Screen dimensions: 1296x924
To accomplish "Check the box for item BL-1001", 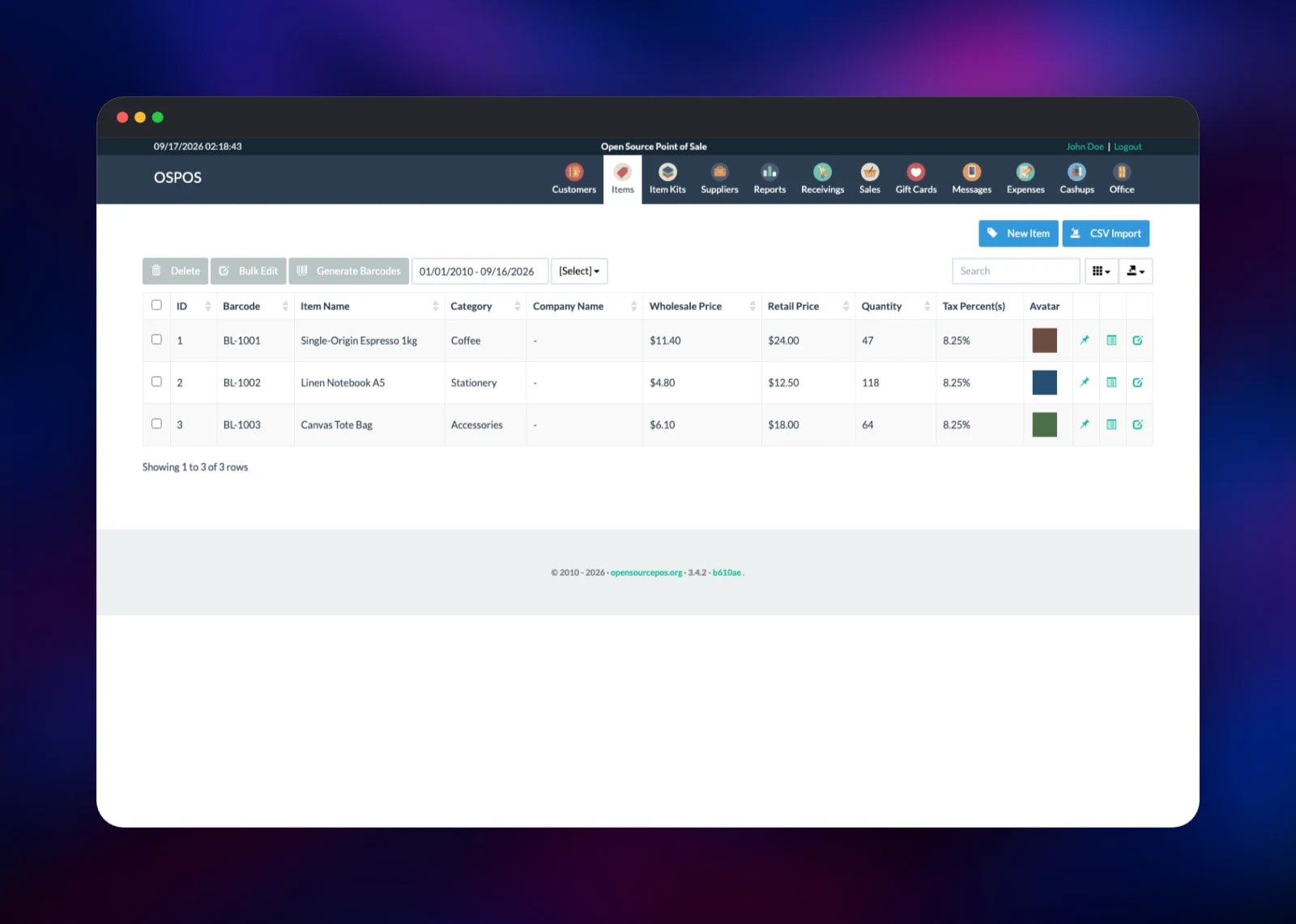I will pyautogui.click(x=156, y=339).
